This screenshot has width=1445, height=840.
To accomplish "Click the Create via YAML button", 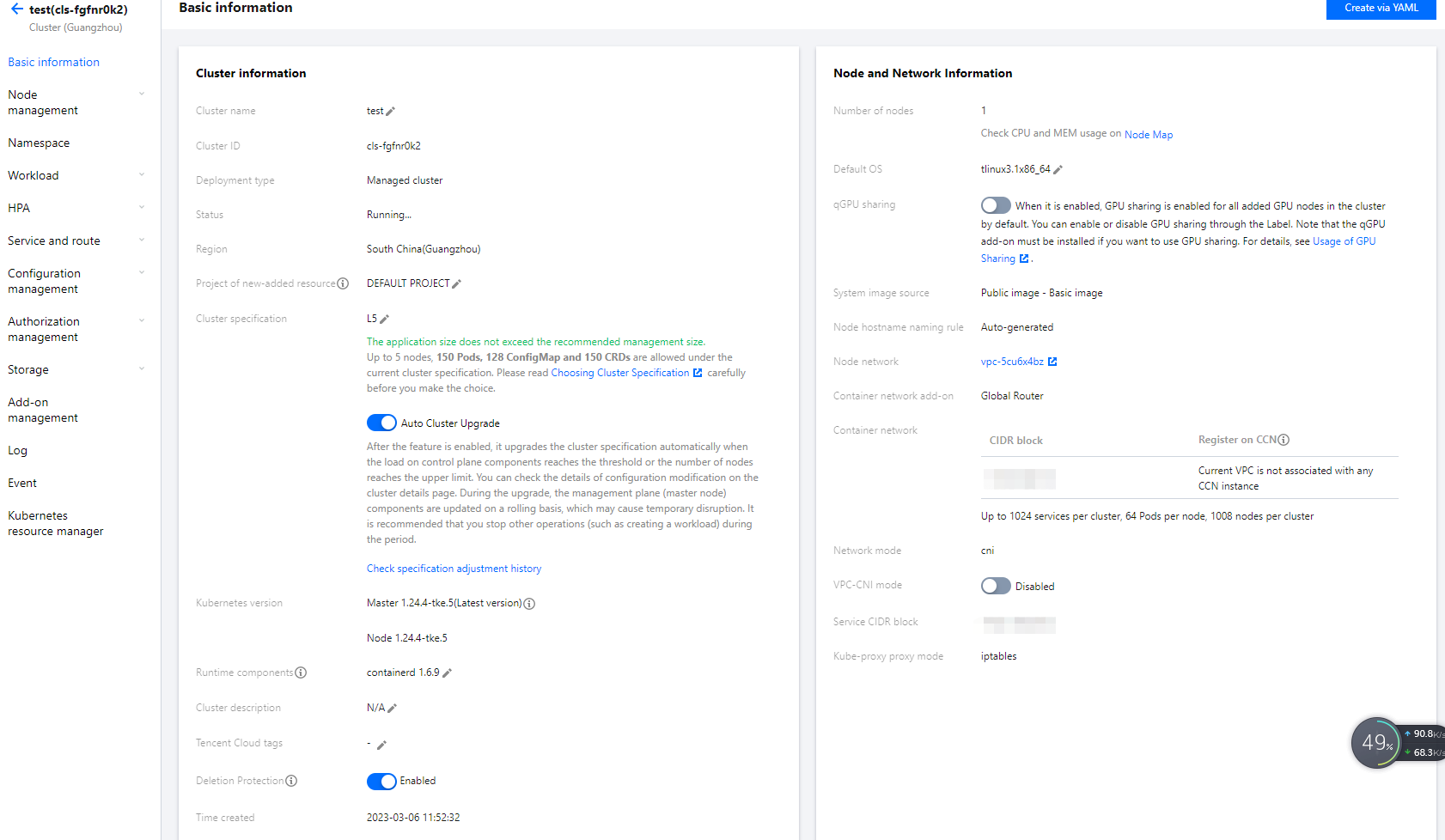I will click(x=1381, y=9).
